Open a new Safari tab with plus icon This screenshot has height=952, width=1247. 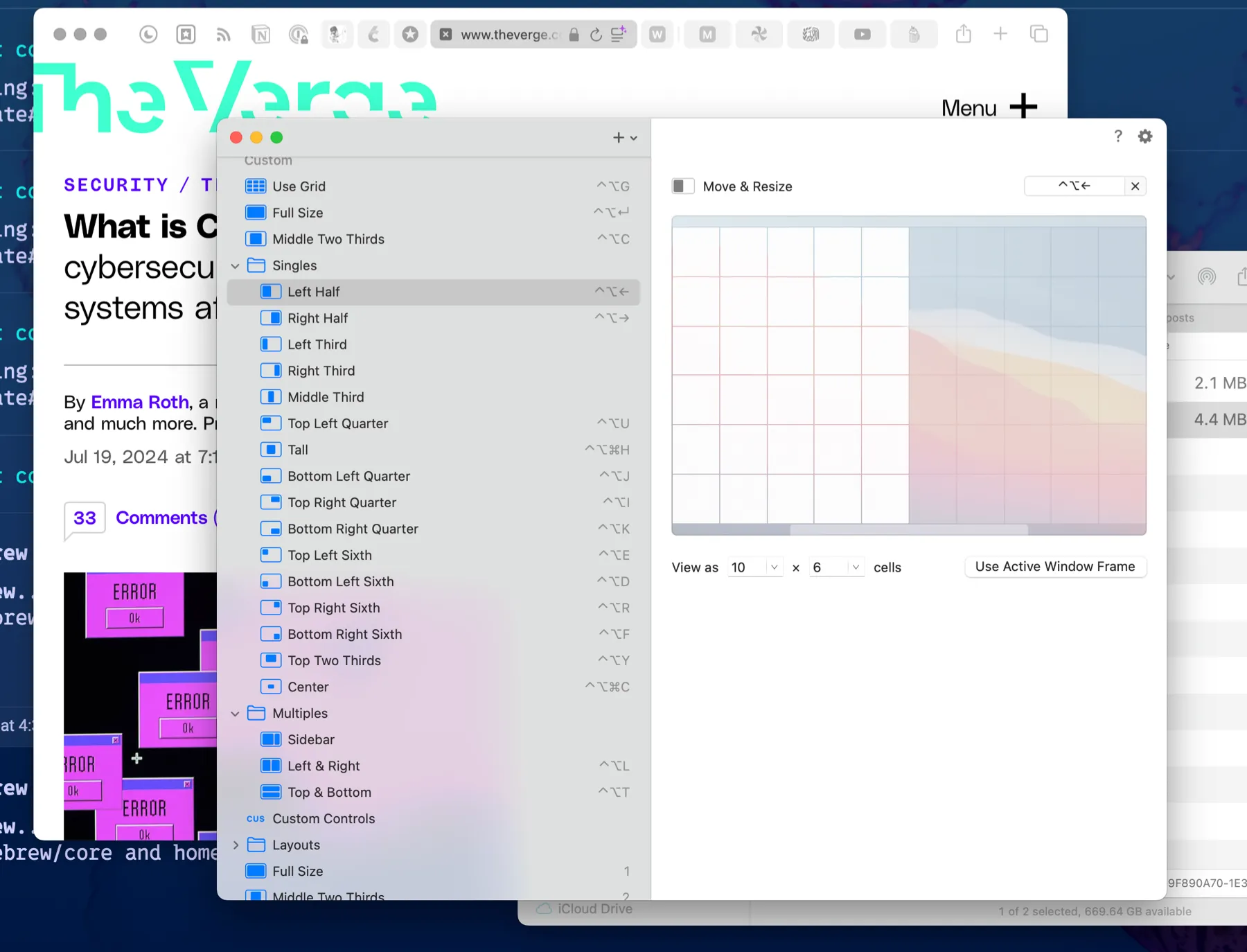pyautogui.click(x=1000, y=34)
